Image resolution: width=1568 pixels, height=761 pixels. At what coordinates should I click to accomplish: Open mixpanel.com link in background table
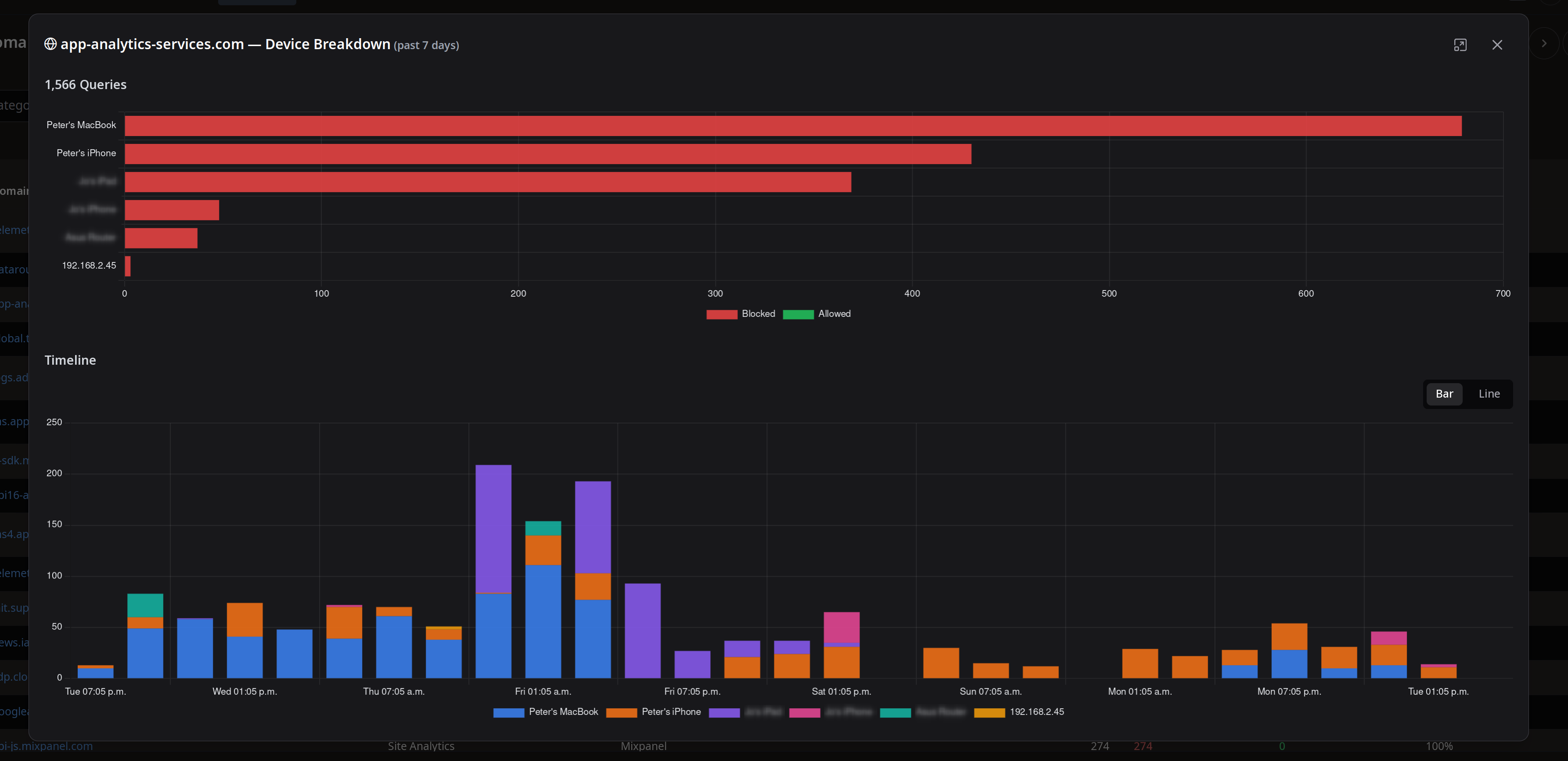point(46,747)
